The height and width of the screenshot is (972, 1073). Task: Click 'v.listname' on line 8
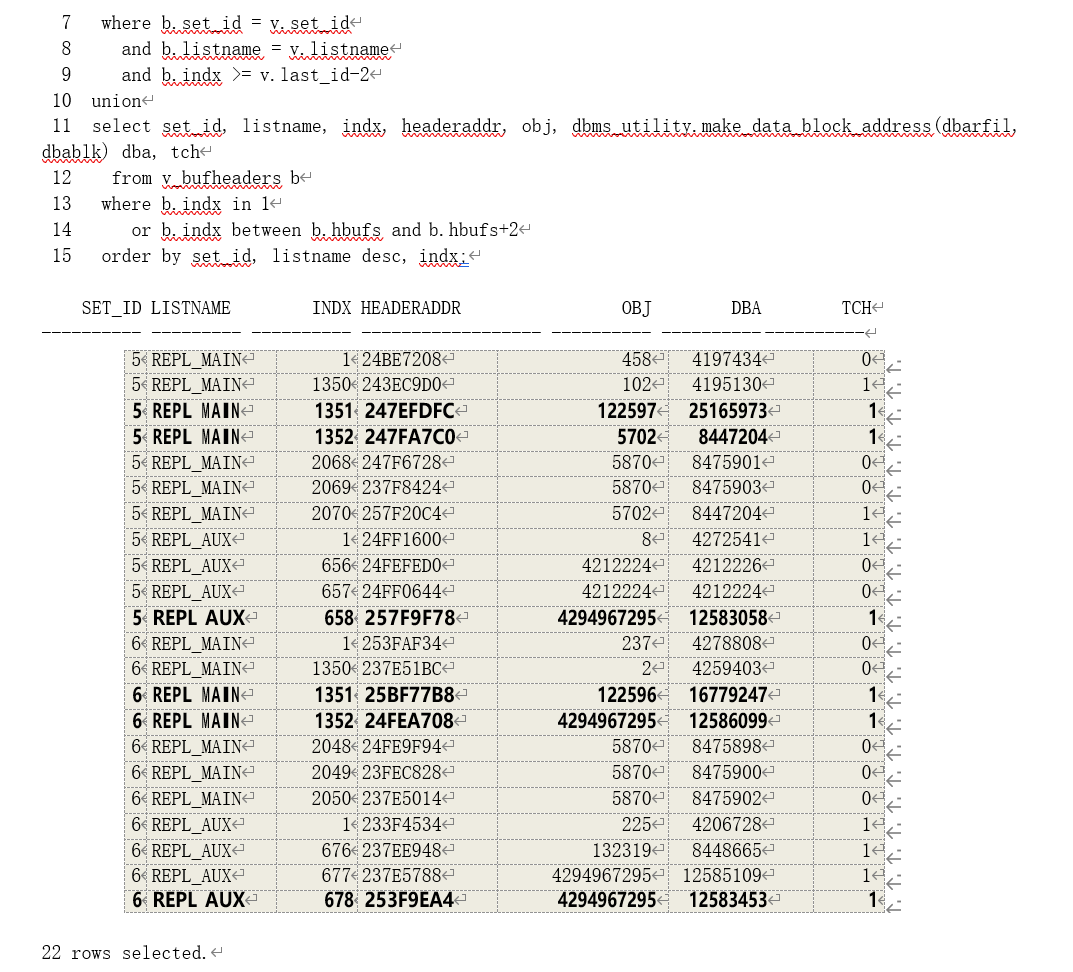(339, 50)
